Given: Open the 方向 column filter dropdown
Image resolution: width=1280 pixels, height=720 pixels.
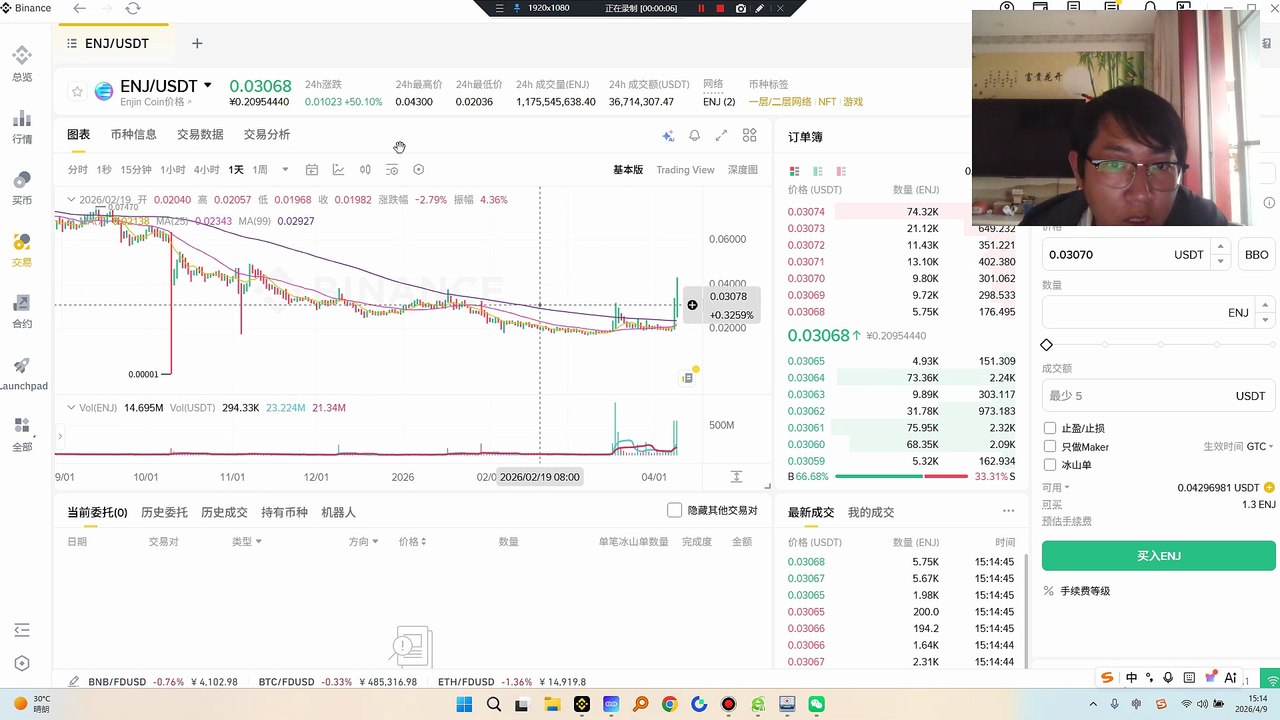Looking at the screenshot, I should [363, 542].
